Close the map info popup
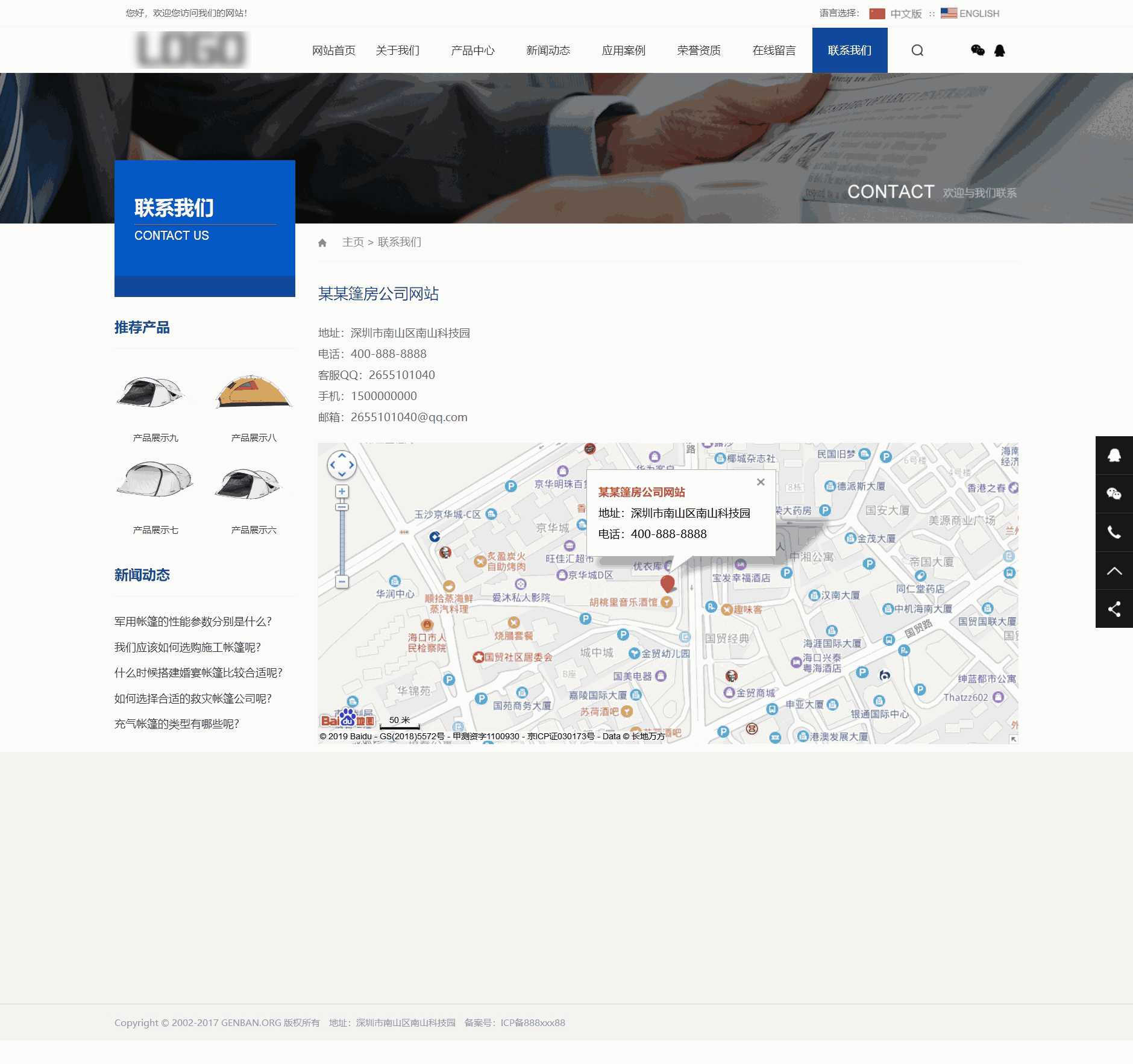Image resolution: width=1133 pixels, height=1064 pixels. click(761, 482)
